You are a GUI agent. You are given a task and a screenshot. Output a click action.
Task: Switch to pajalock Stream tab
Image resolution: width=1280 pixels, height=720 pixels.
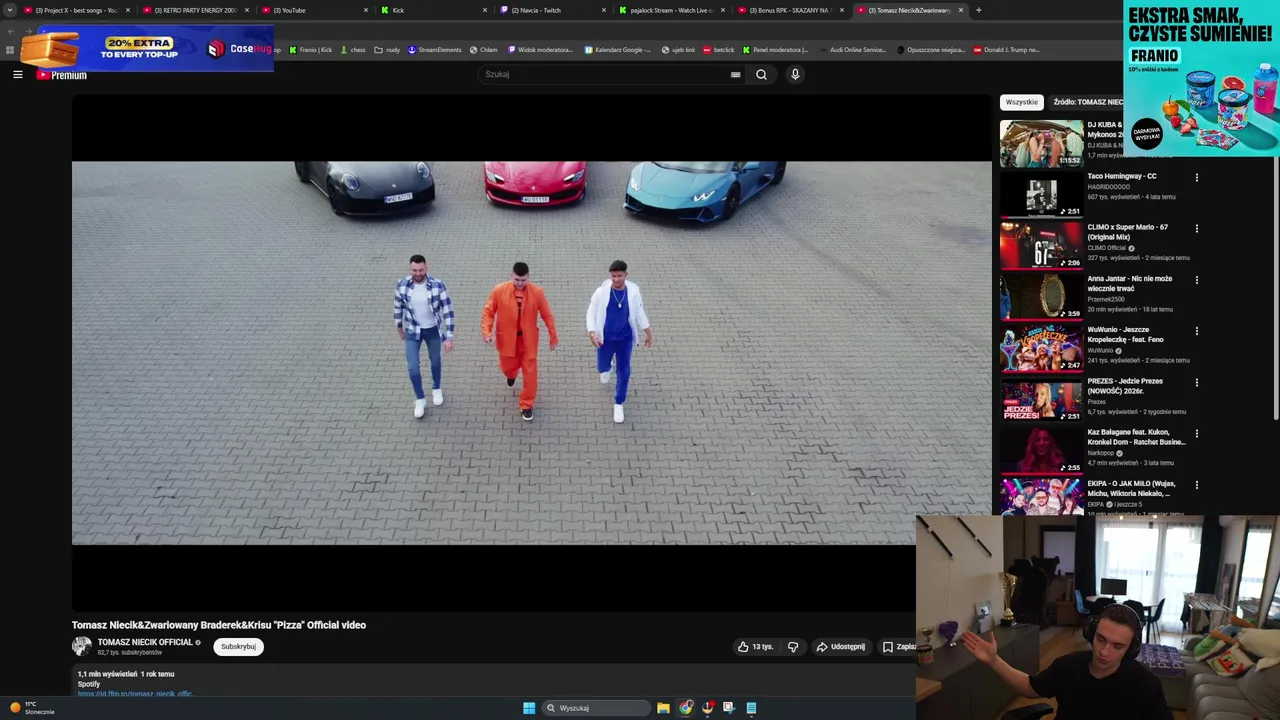click(x=671, y=10)
